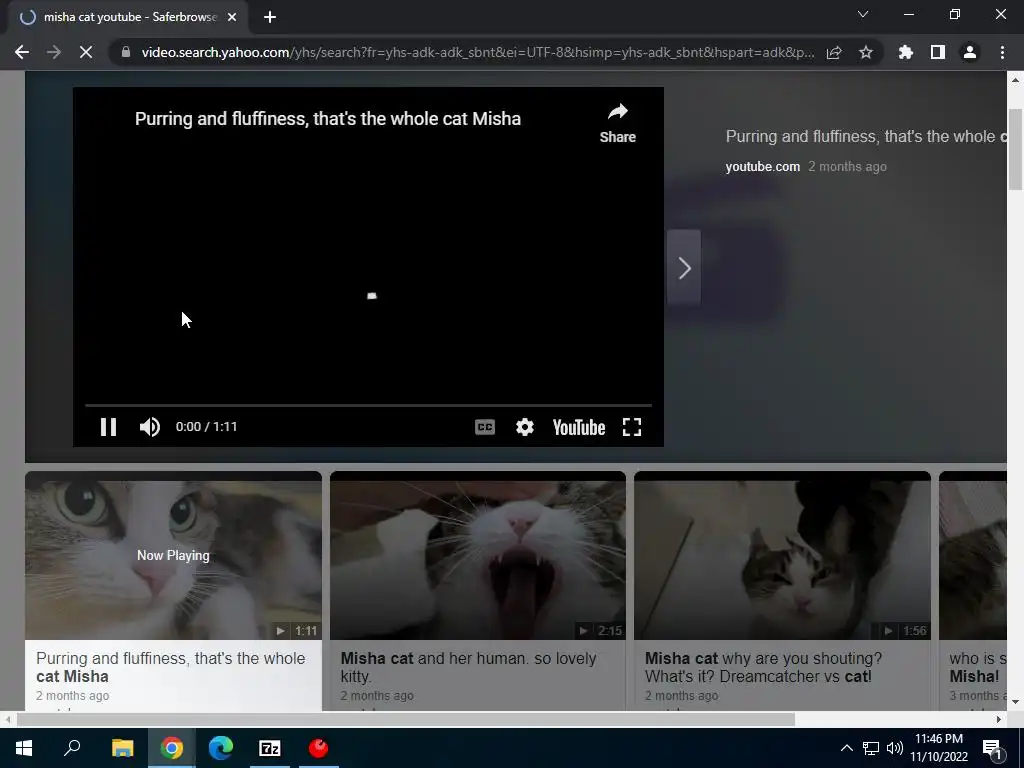Open the red recorder app on taskbar
The height and width of the screenshot is (768, 1024).
[x=319, y=748]
